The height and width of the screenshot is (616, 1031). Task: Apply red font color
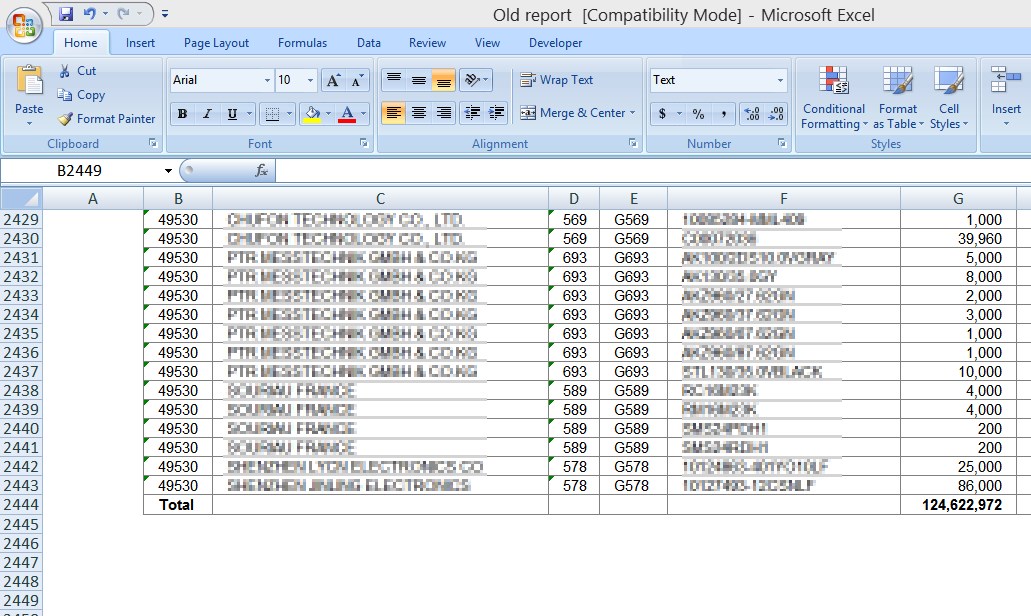347,114
